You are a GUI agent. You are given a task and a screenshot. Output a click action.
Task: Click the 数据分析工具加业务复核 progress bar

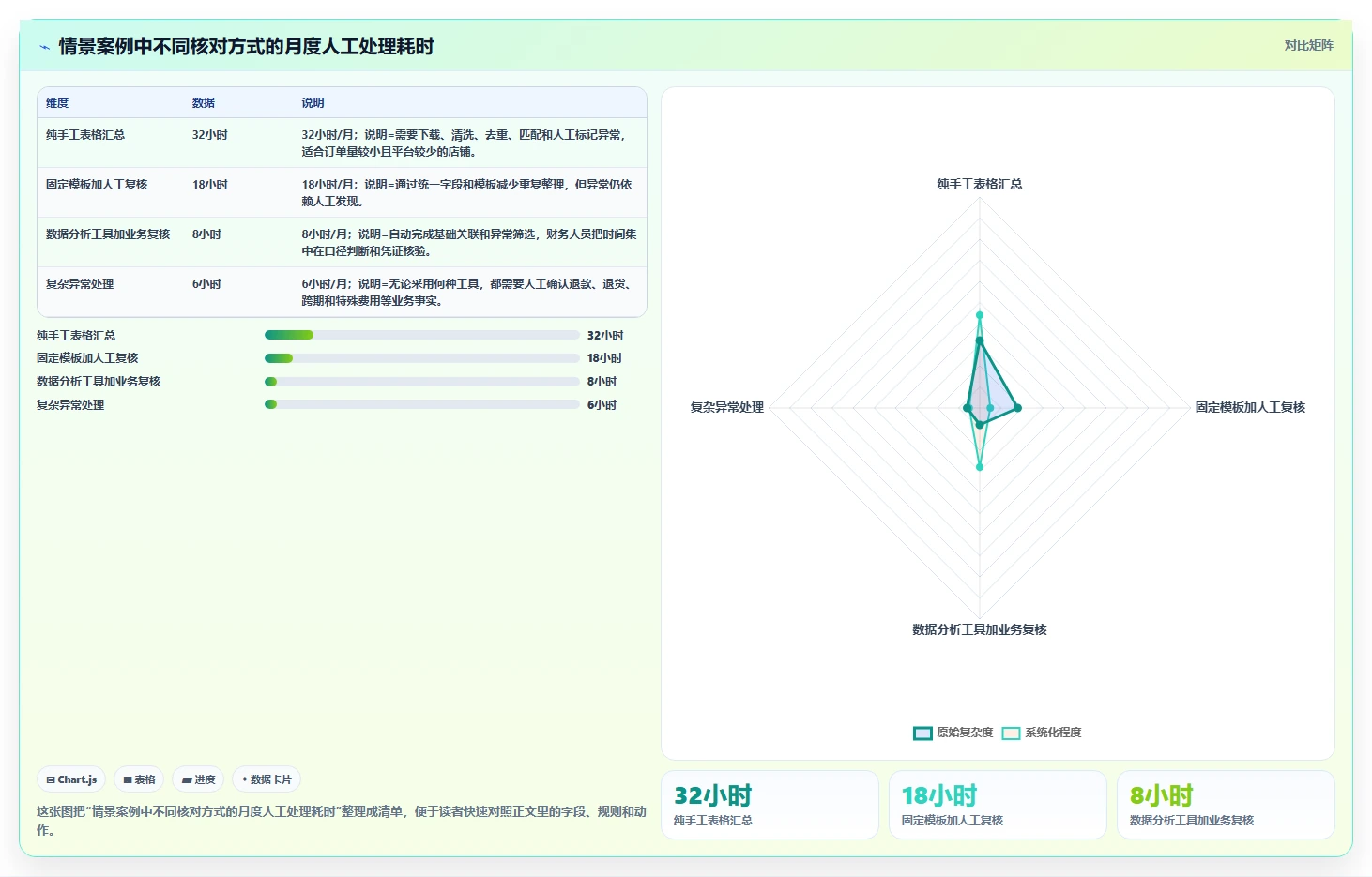tap(421, 382)
